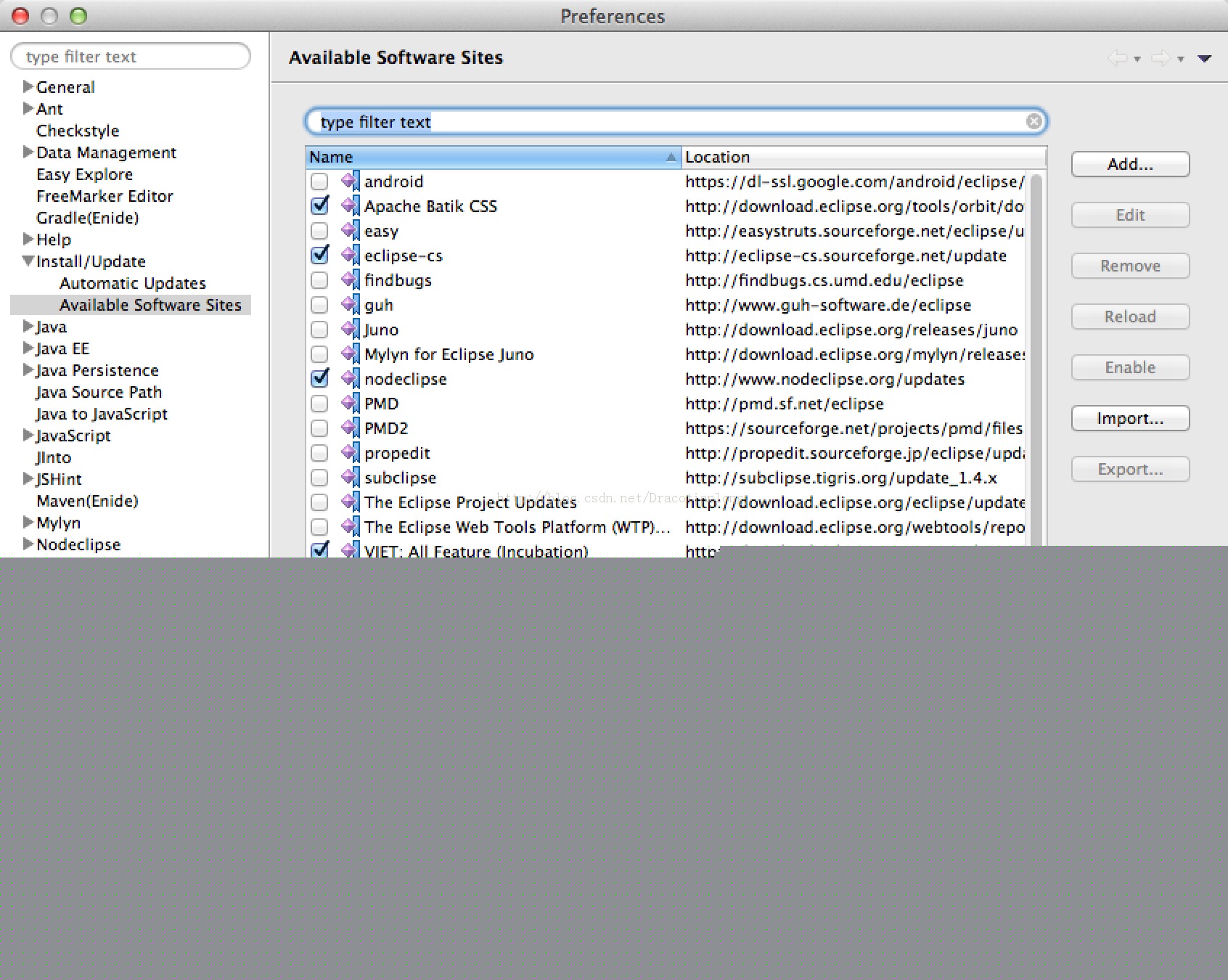Open JInto preferences page
Viewport: 1228px width, 980px height.
pos(53,457)
